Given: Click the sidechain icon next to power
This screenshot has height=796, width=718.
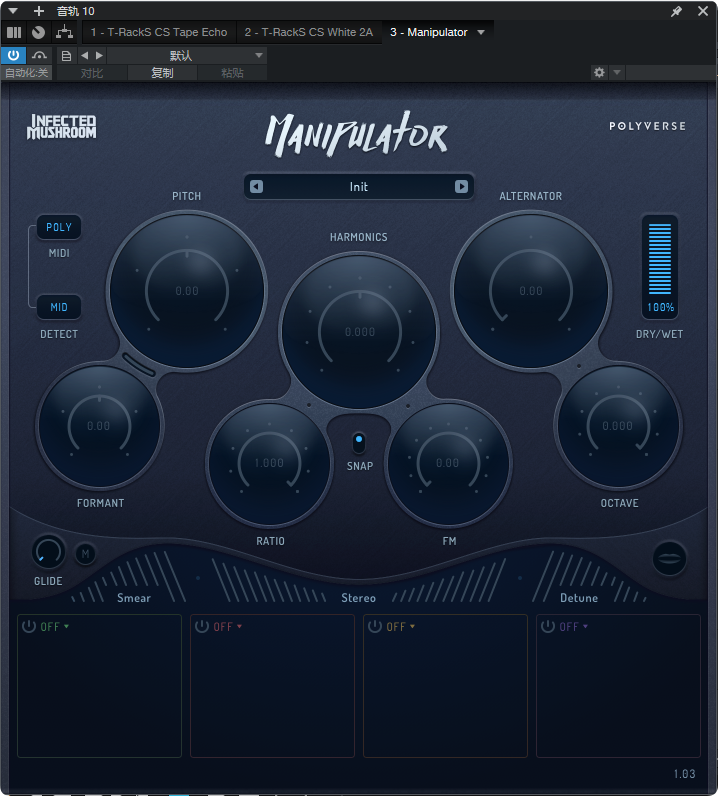Looking at the screenshot, I should (39, 55).
